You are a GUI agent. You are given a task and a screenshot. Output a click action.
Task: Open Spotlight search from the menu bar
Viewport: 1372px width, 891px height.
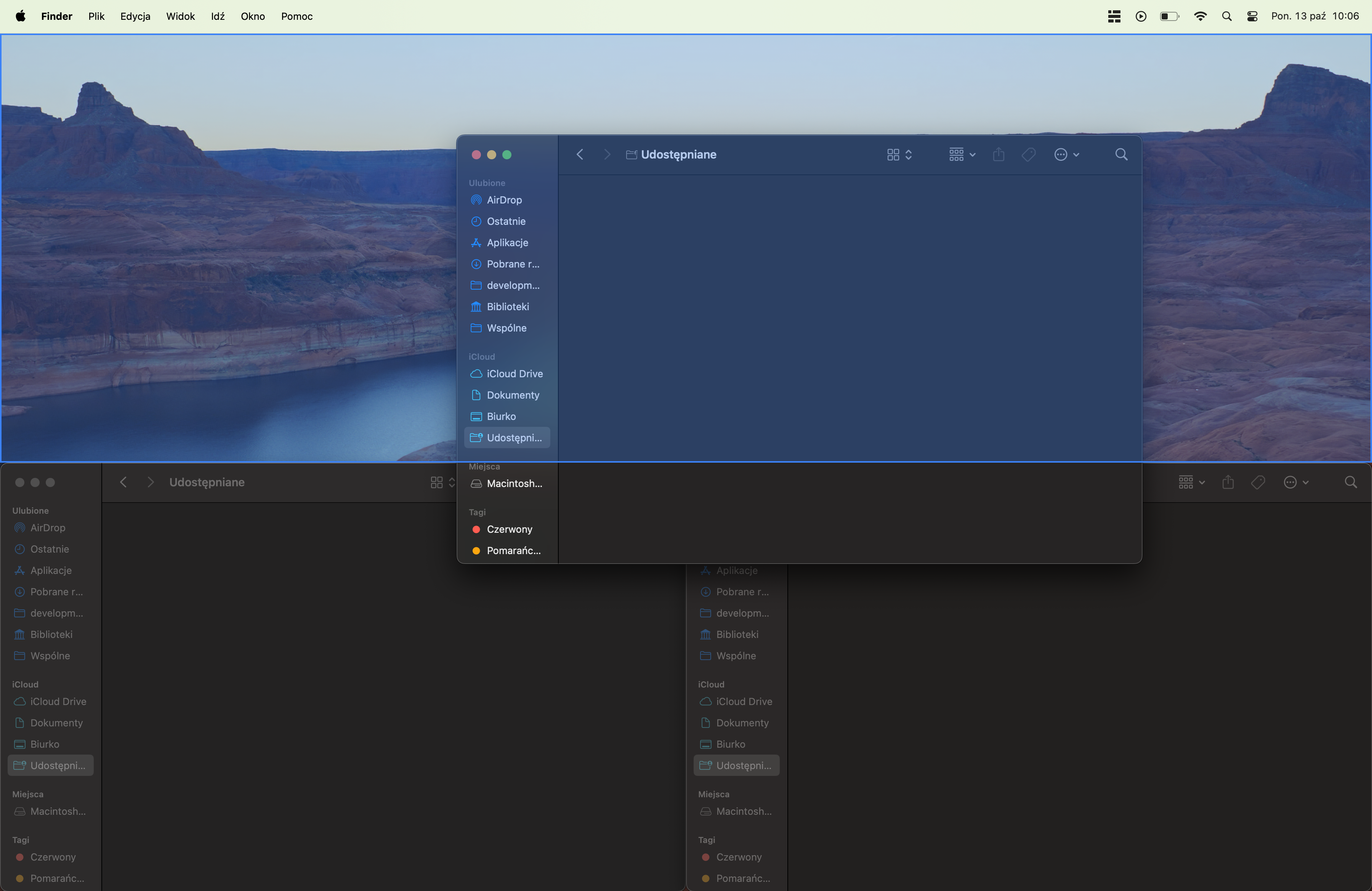click(1227, 16)
